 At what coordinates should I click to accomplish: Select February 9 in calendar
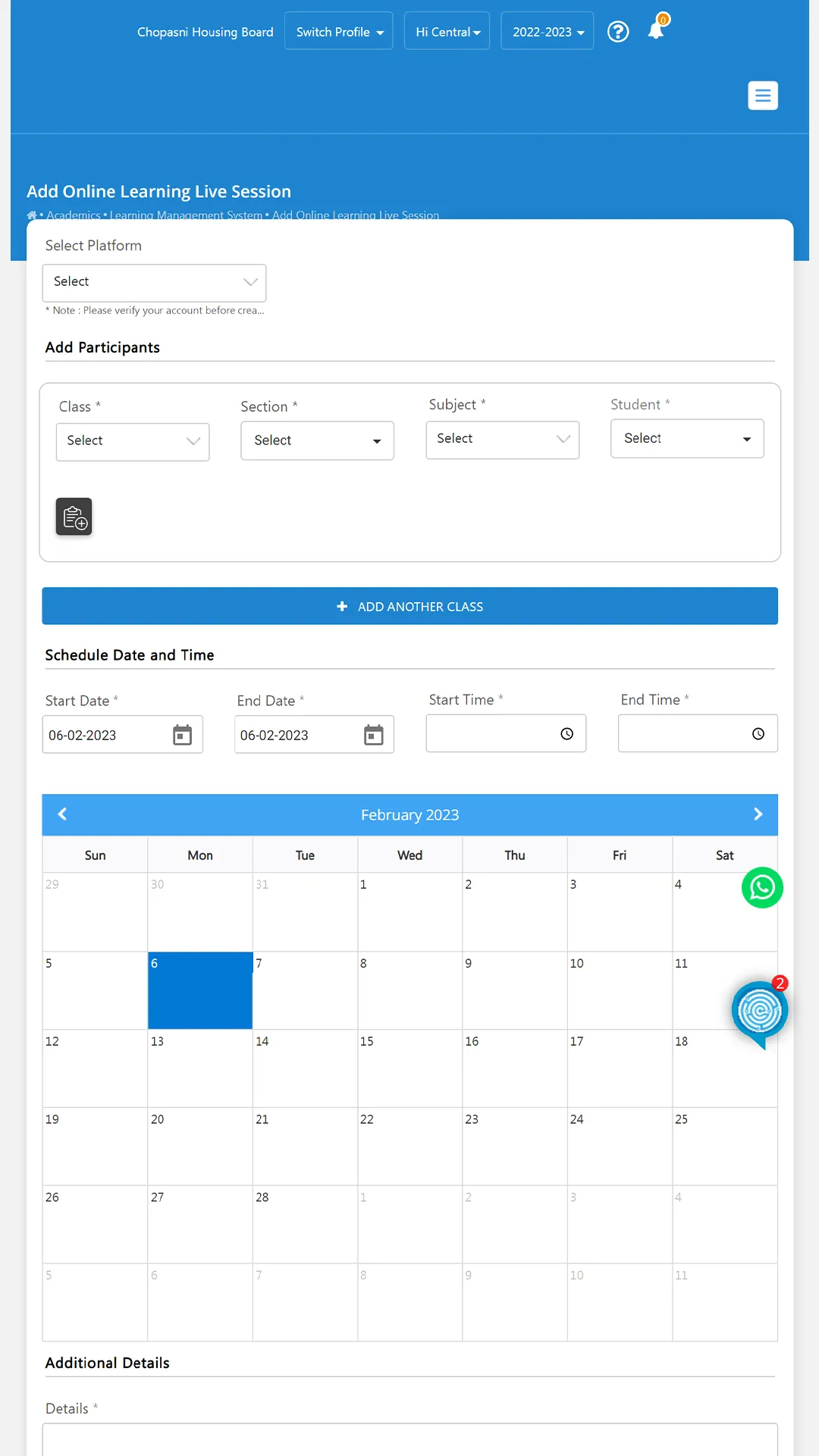coord(515,990)
